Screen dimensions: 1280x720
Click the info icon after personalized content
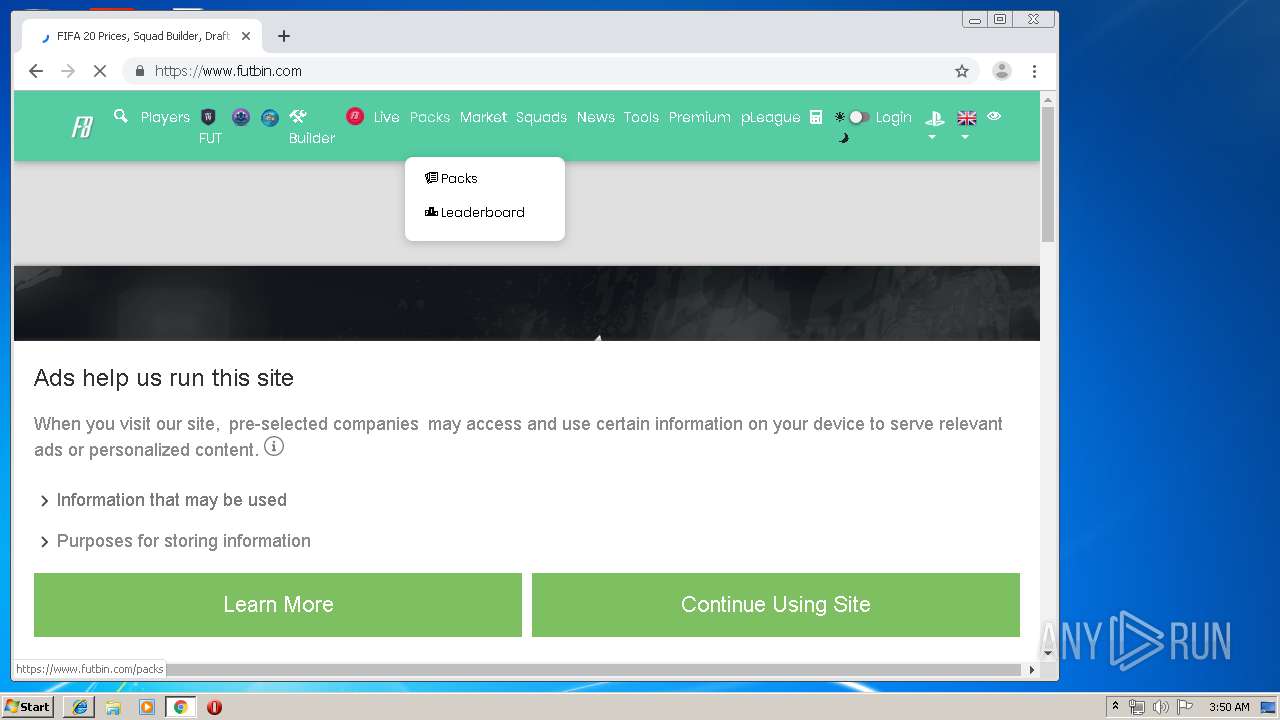274,446
